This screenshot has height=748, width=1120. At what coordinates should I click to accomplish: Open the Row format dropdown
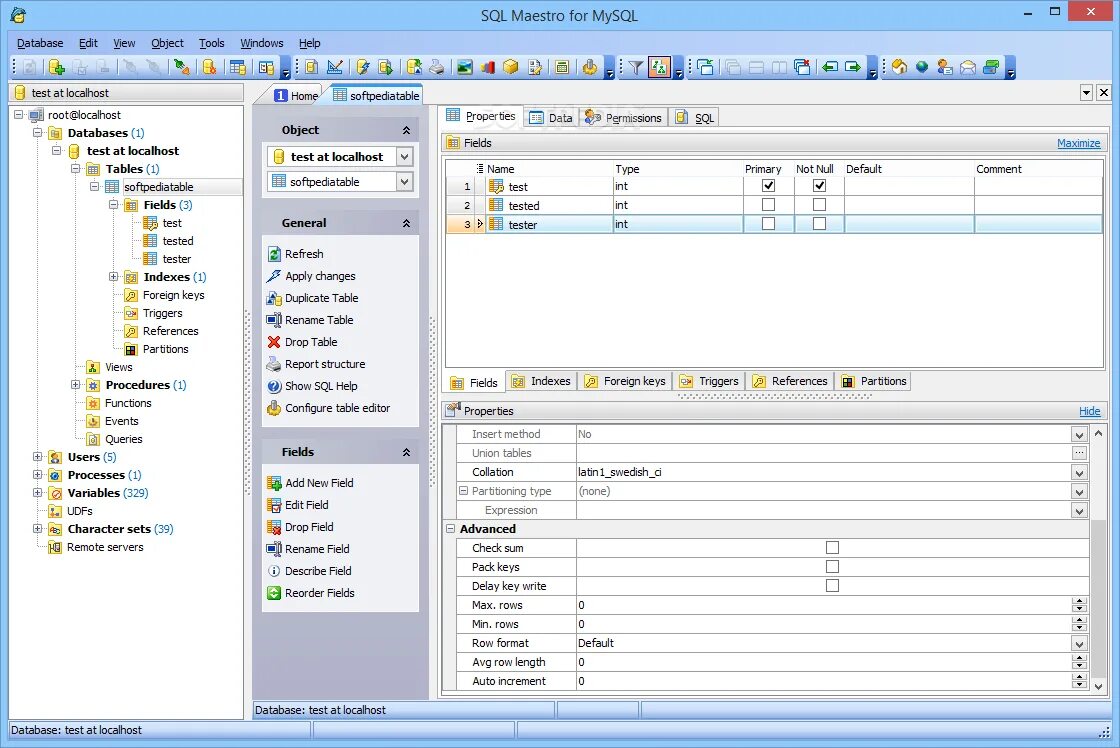coord(1079,644)
